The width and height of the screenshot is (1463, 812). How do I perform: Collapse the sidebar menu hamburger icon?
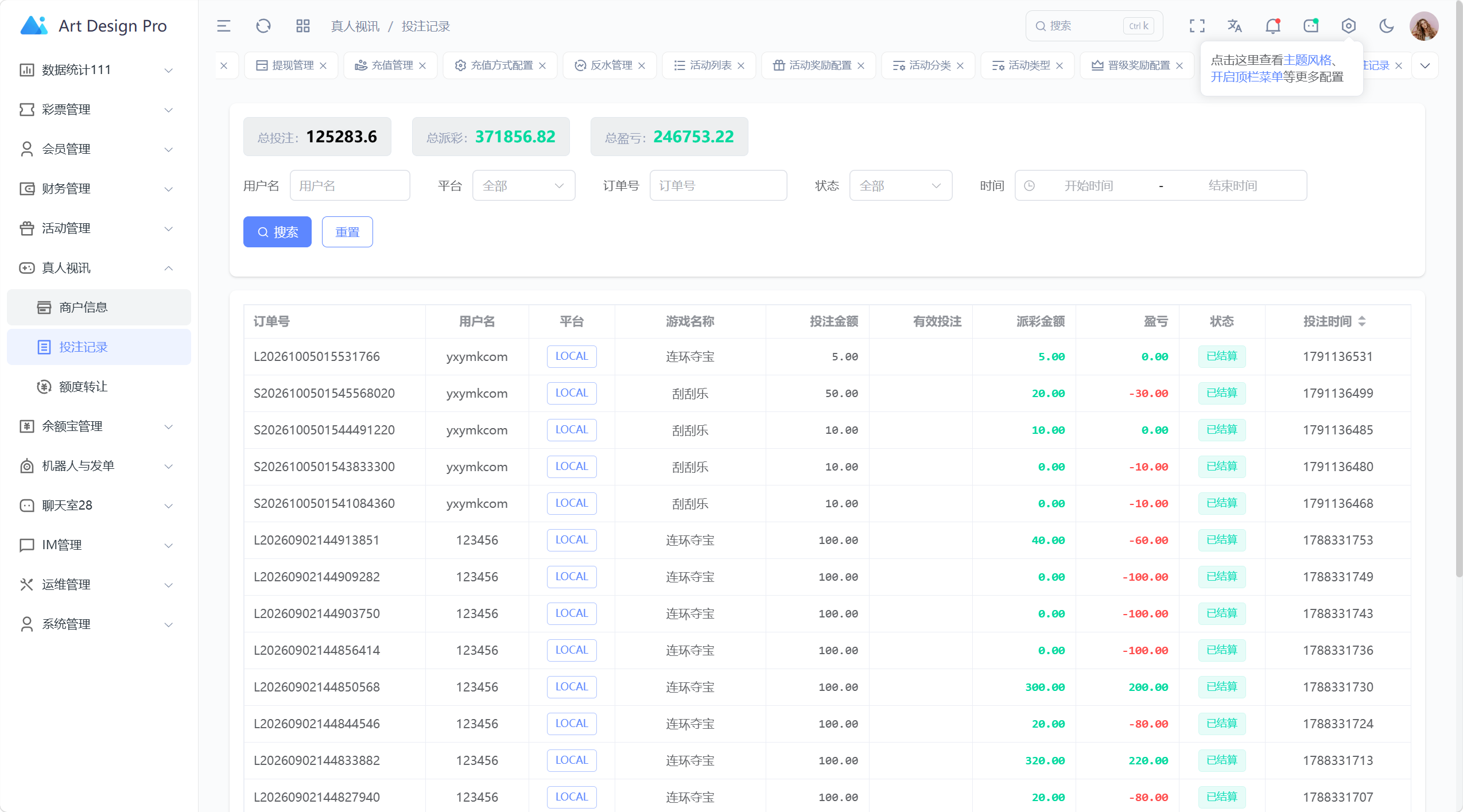coord(223,26)
